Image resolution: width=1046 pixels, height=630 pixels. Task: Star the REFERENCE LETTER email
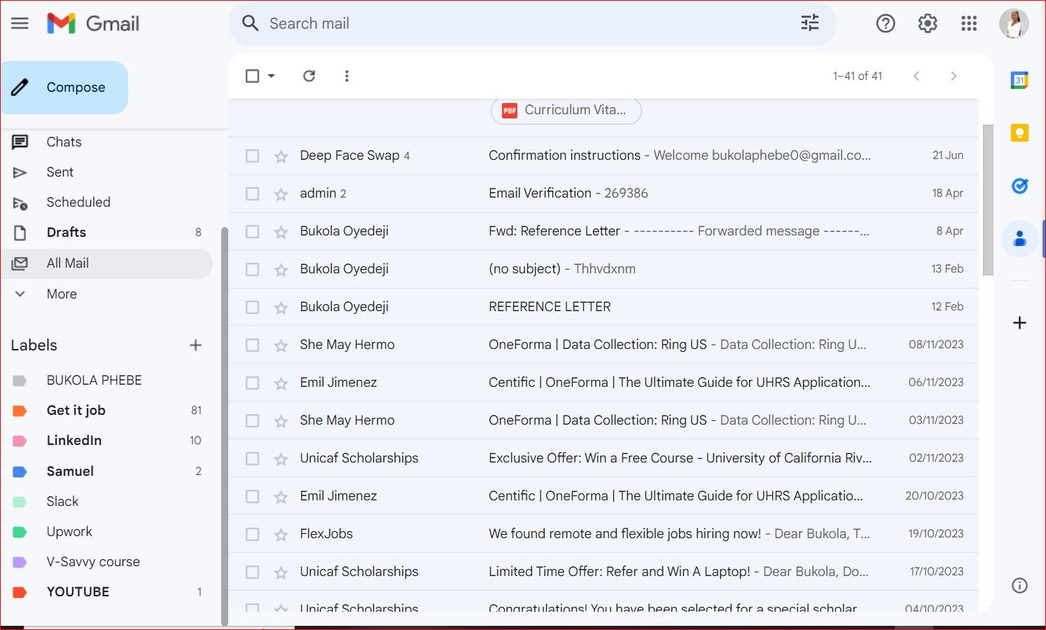tap(281, 308)
